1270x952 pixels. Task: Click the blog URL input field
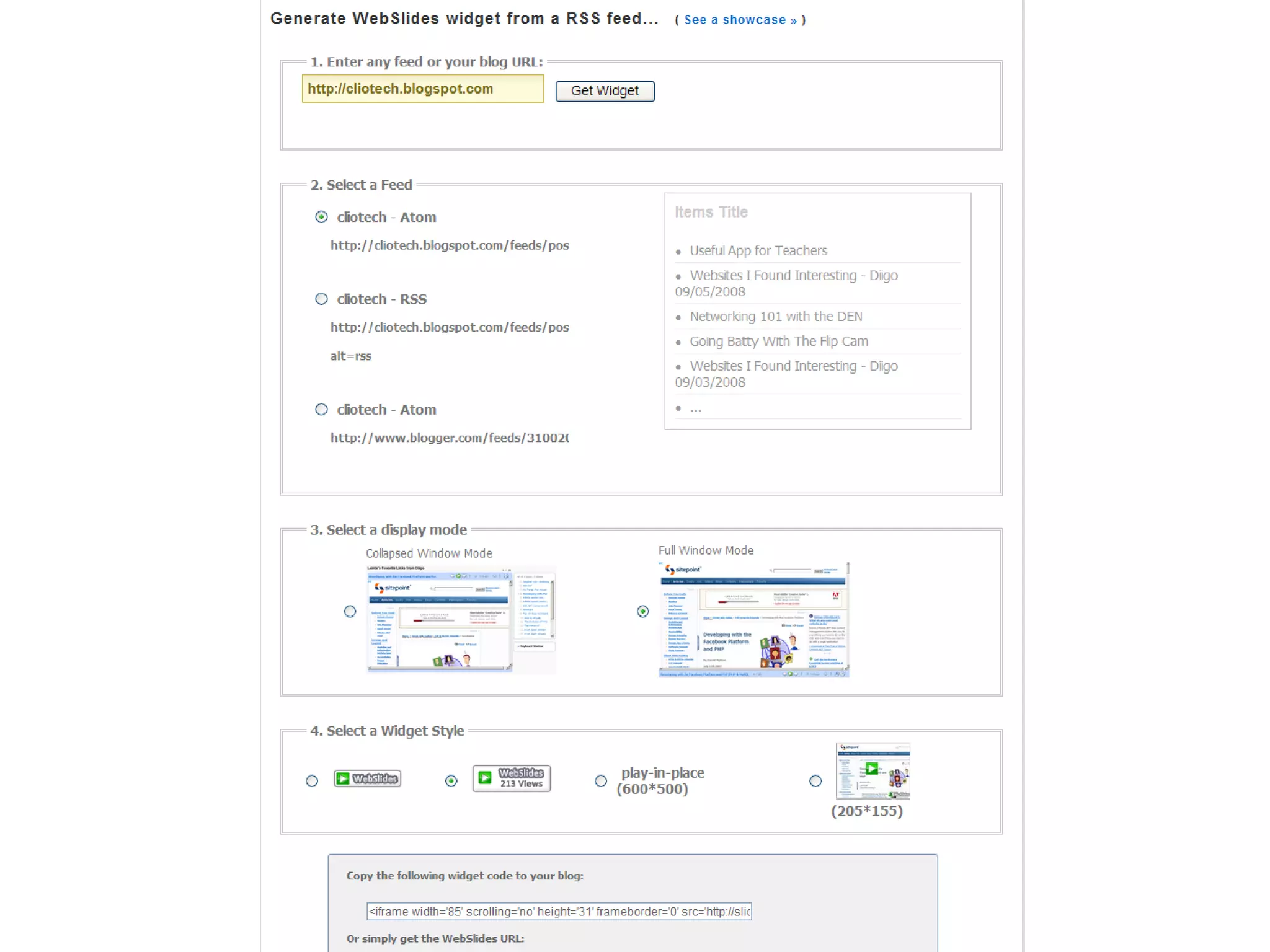coord(423,89)
